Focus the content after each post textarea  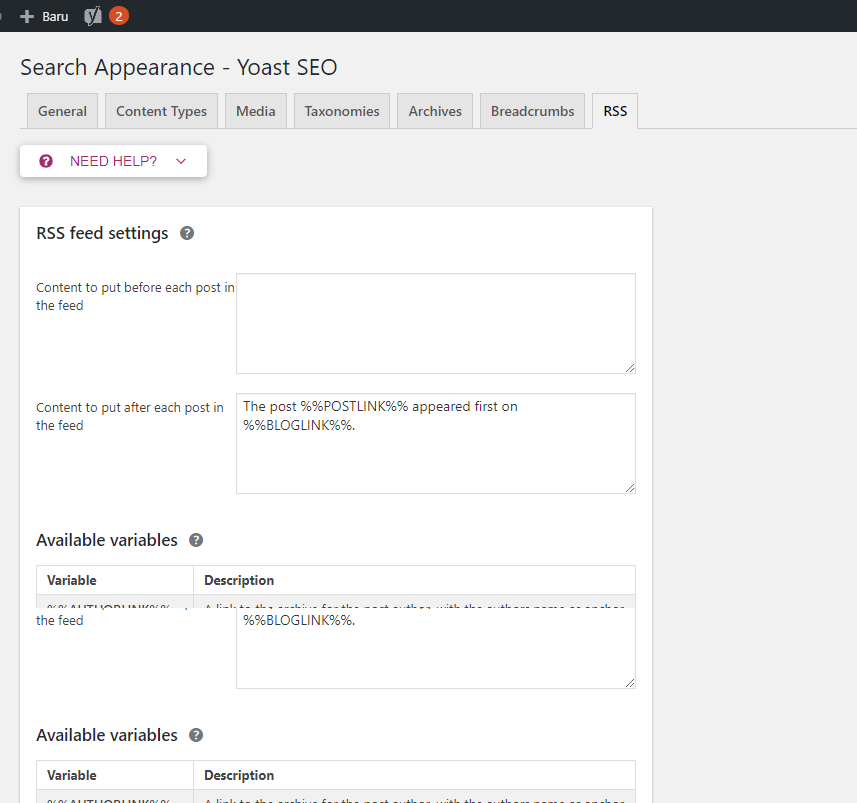tap(436, 443)
